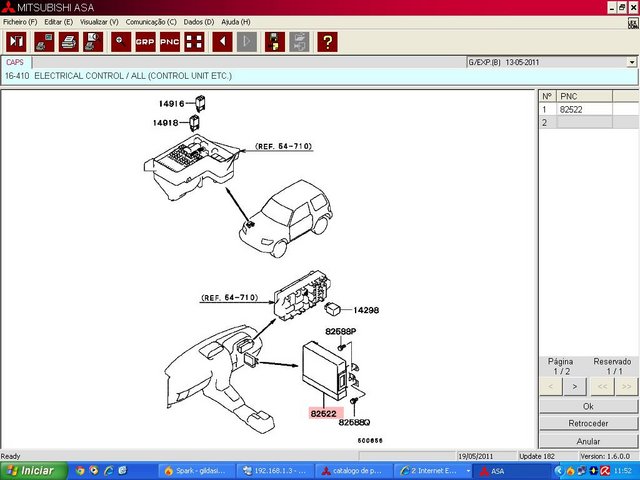Click the taskbar clock showing 11:52
Viewport: 640px width, 480px height.
pos(622,471)
